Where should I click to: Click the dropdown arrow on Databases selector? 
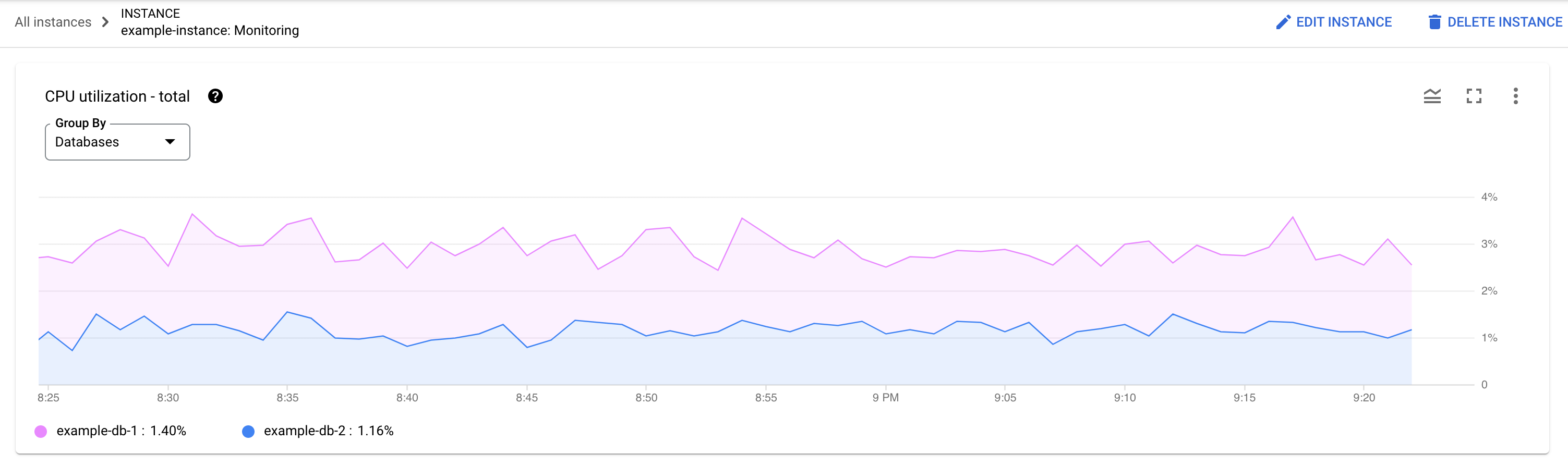pyautogui.click(x=170, y=142)
